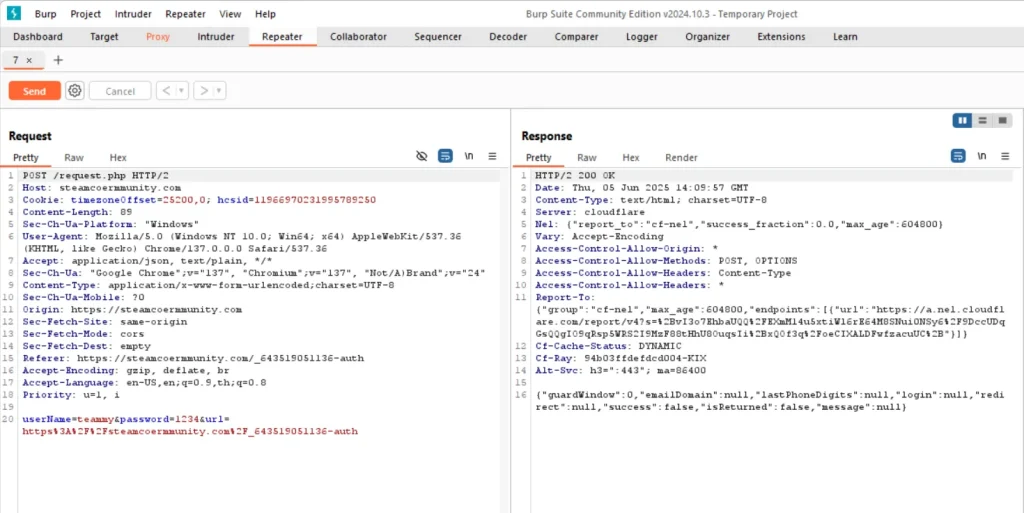Toggle Response word wrap blue icon

tap(957, 156)
